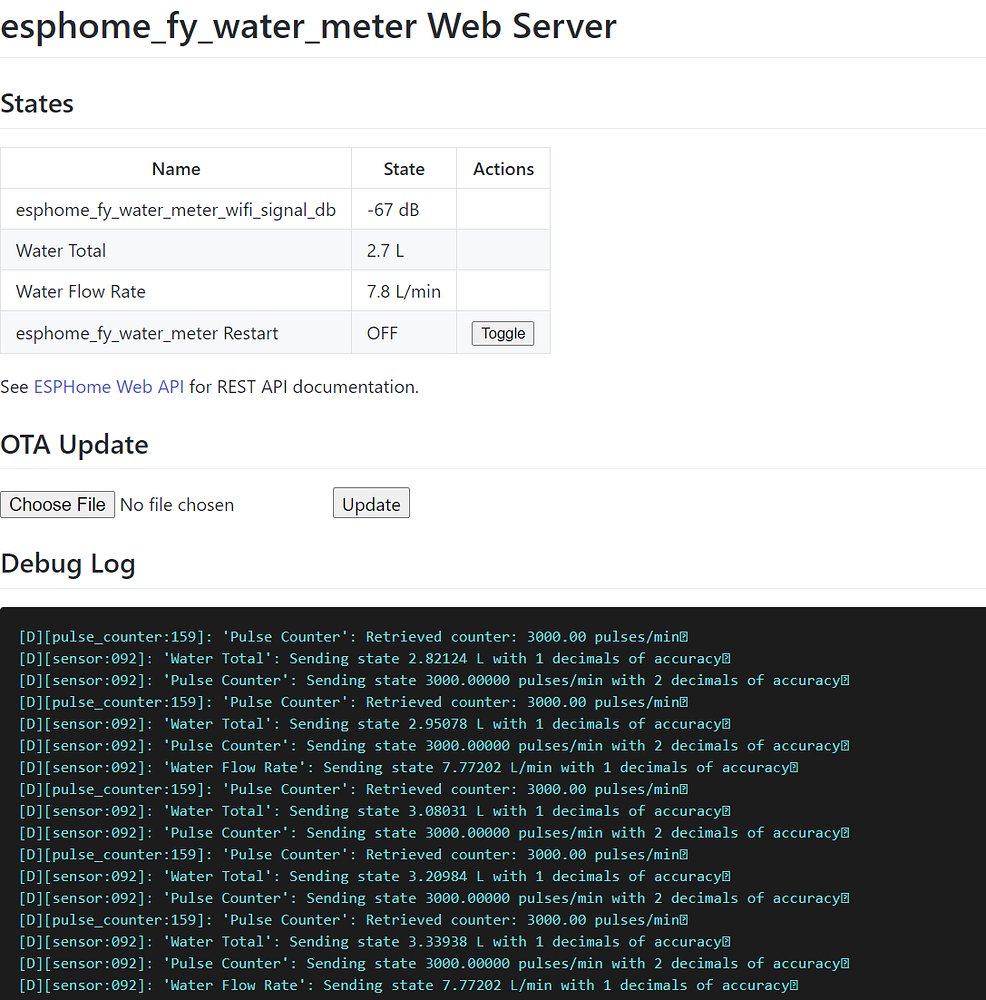Click the Debug Log section heading

(x=68, y=563)
